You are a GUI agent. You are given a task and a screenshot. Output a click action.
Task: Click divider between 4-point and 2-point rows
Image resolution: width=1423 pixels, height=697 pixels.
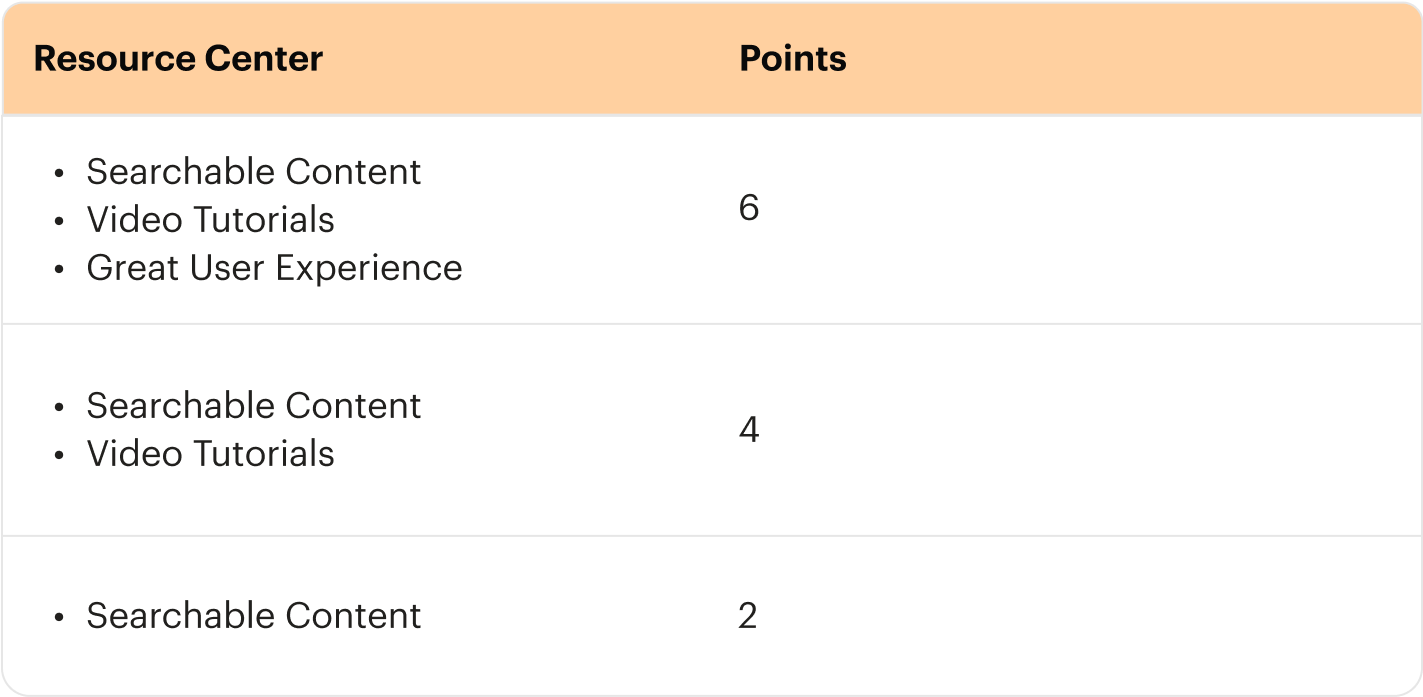coord(711,536)
